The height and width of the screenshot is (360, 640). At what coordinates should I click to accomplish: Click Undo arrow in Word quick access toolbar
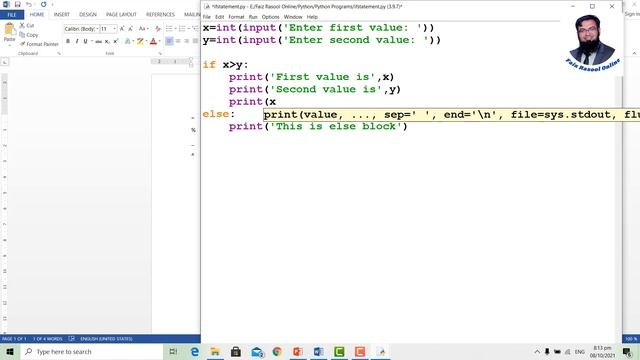pos(29,4)
